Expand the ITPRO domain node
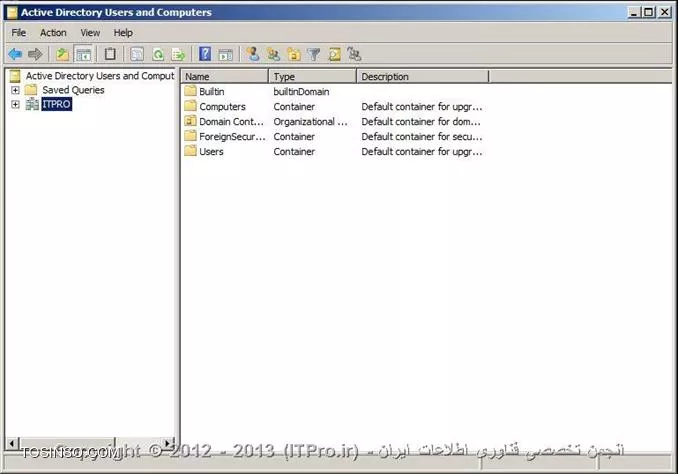 [x=15, y=104]
